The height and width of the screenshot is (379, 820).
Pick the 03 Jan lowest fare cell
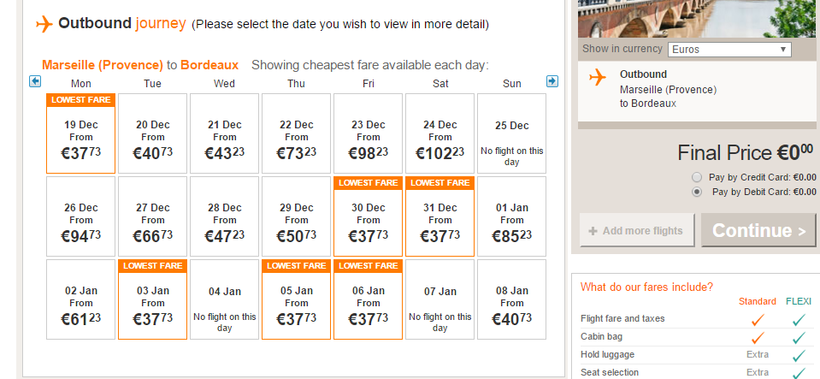click(x=153, y=300)
